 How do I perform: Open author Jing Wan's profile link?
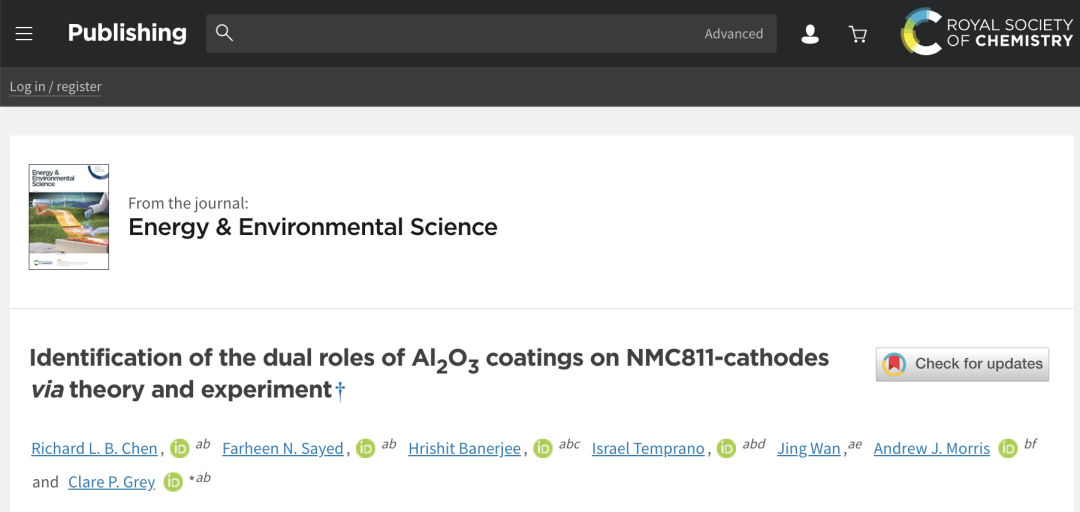808,449
